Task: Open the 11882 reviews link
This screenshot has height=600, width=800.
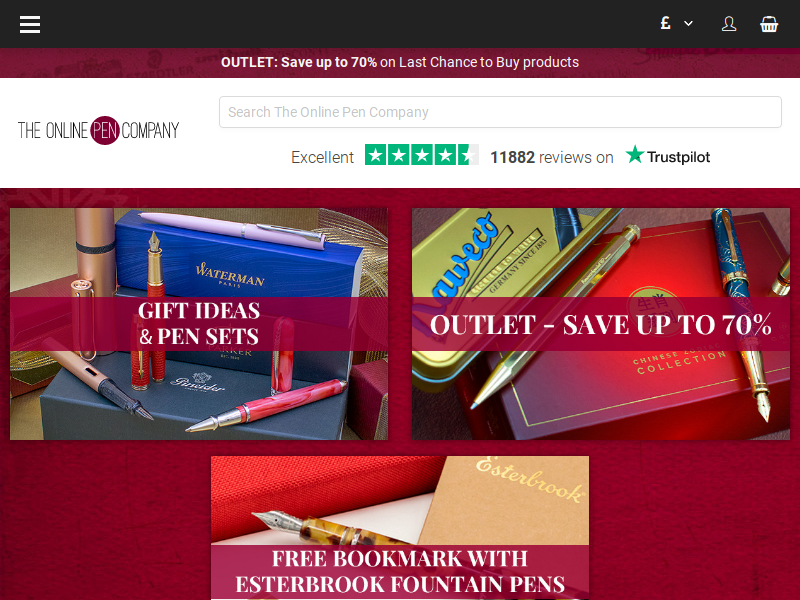Action: [552, 157]
